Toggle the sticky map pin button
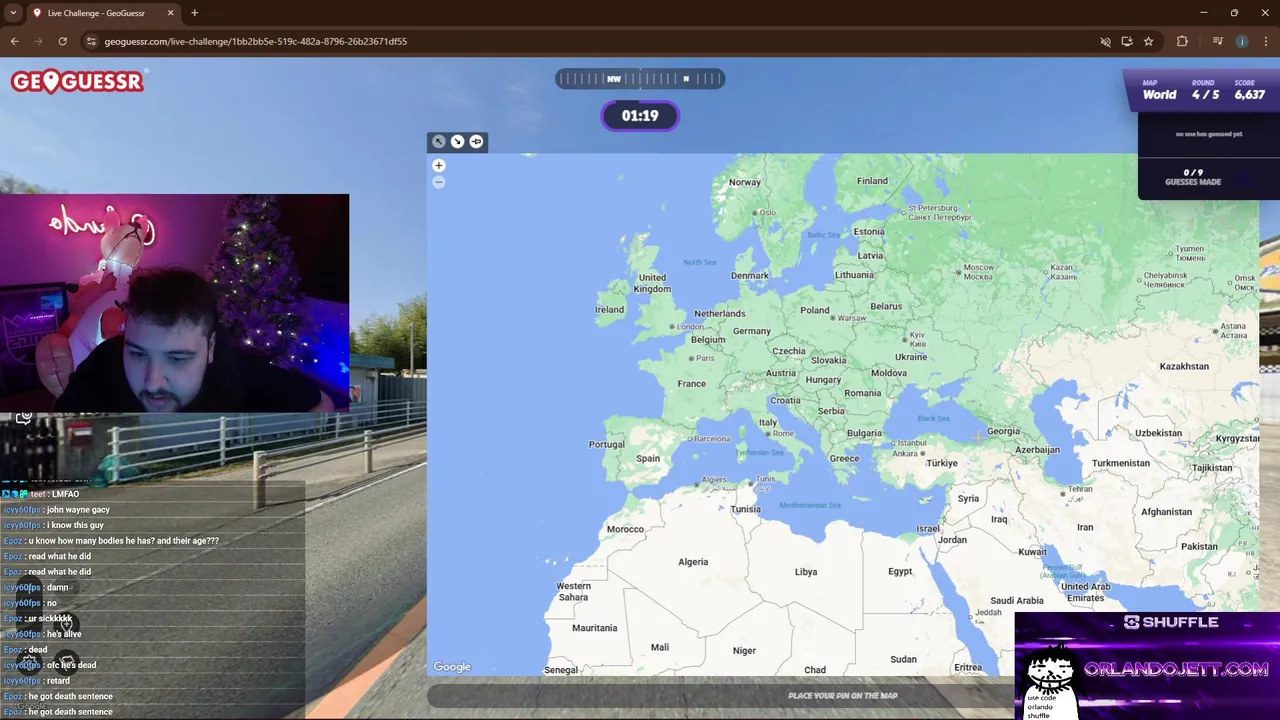1280x720 pixels. pyautogui.click(x=476, y=141)
